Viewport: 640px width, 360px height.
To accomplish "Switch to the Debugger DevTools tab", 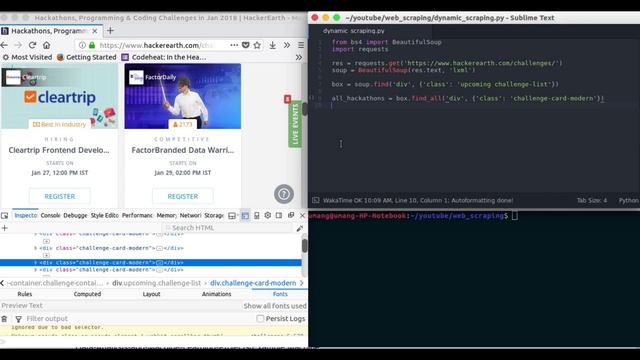I will [x=75, y=216].
